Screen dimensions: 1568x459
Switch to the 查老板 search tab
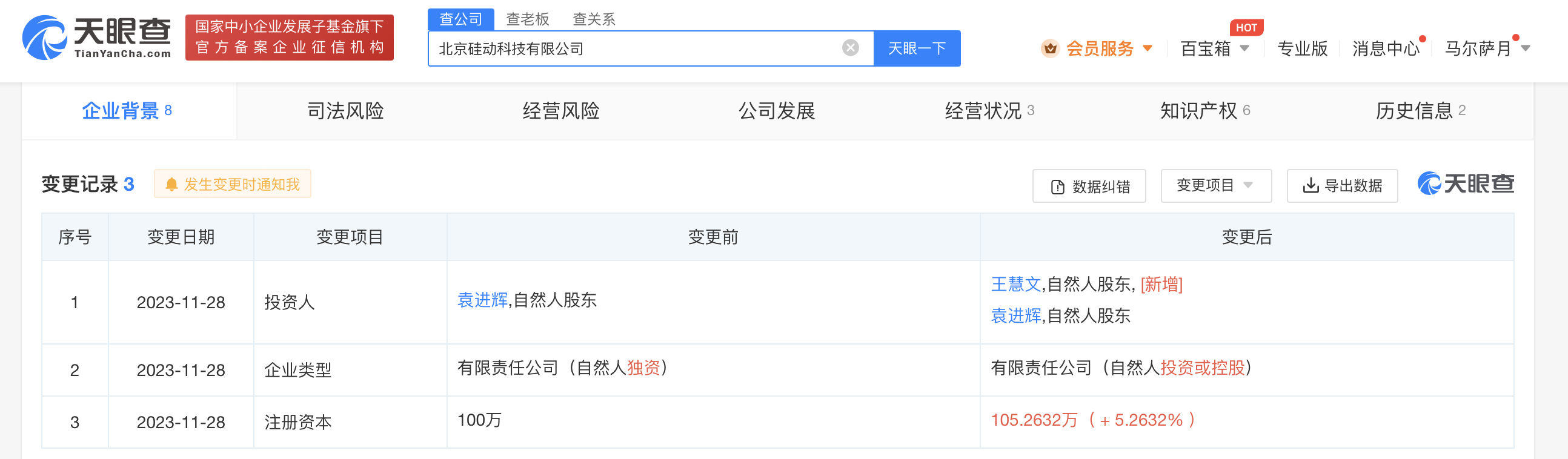[528, 19]
